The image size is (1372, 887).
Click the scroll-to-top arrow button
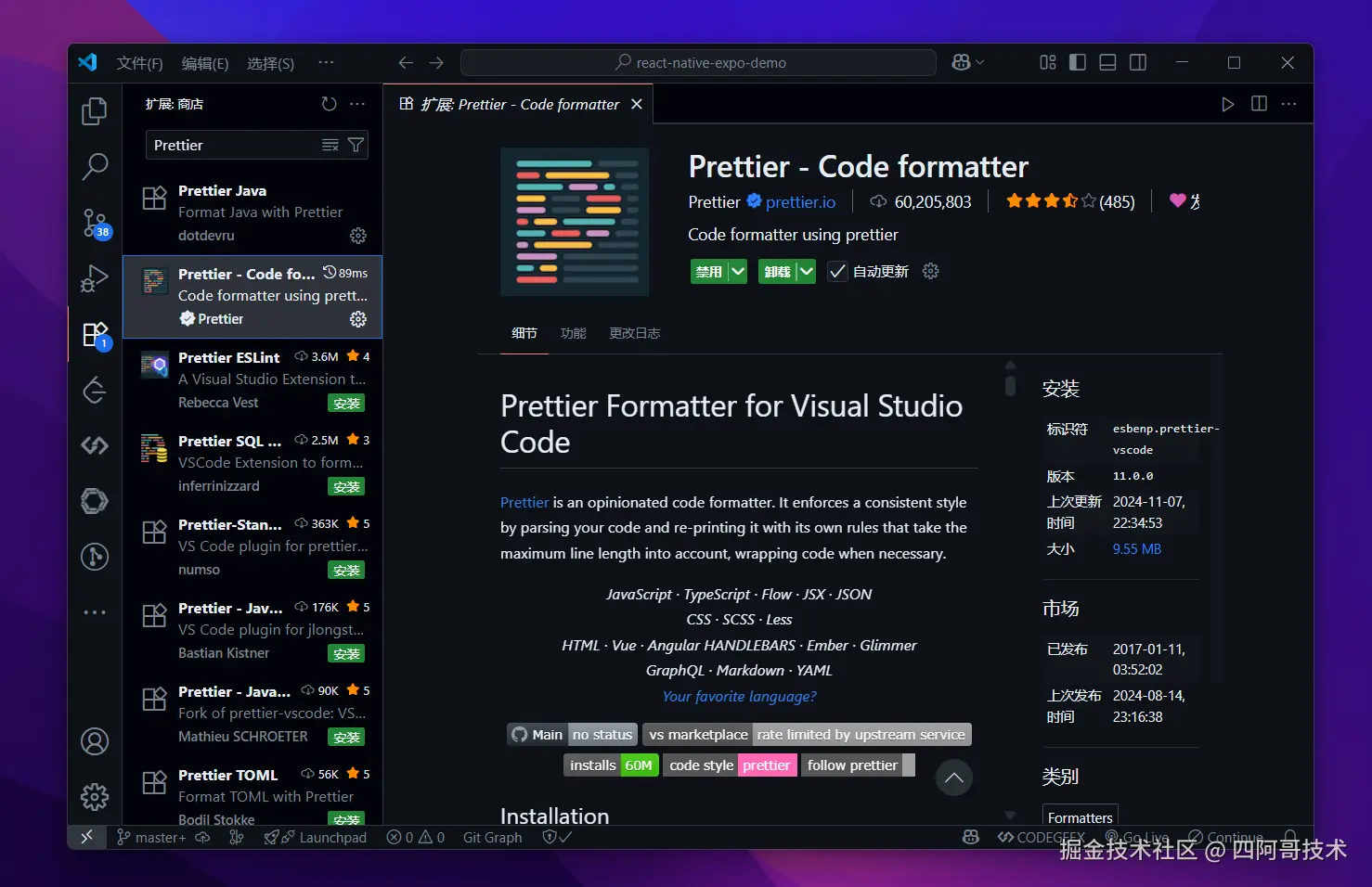click(954, 778)
